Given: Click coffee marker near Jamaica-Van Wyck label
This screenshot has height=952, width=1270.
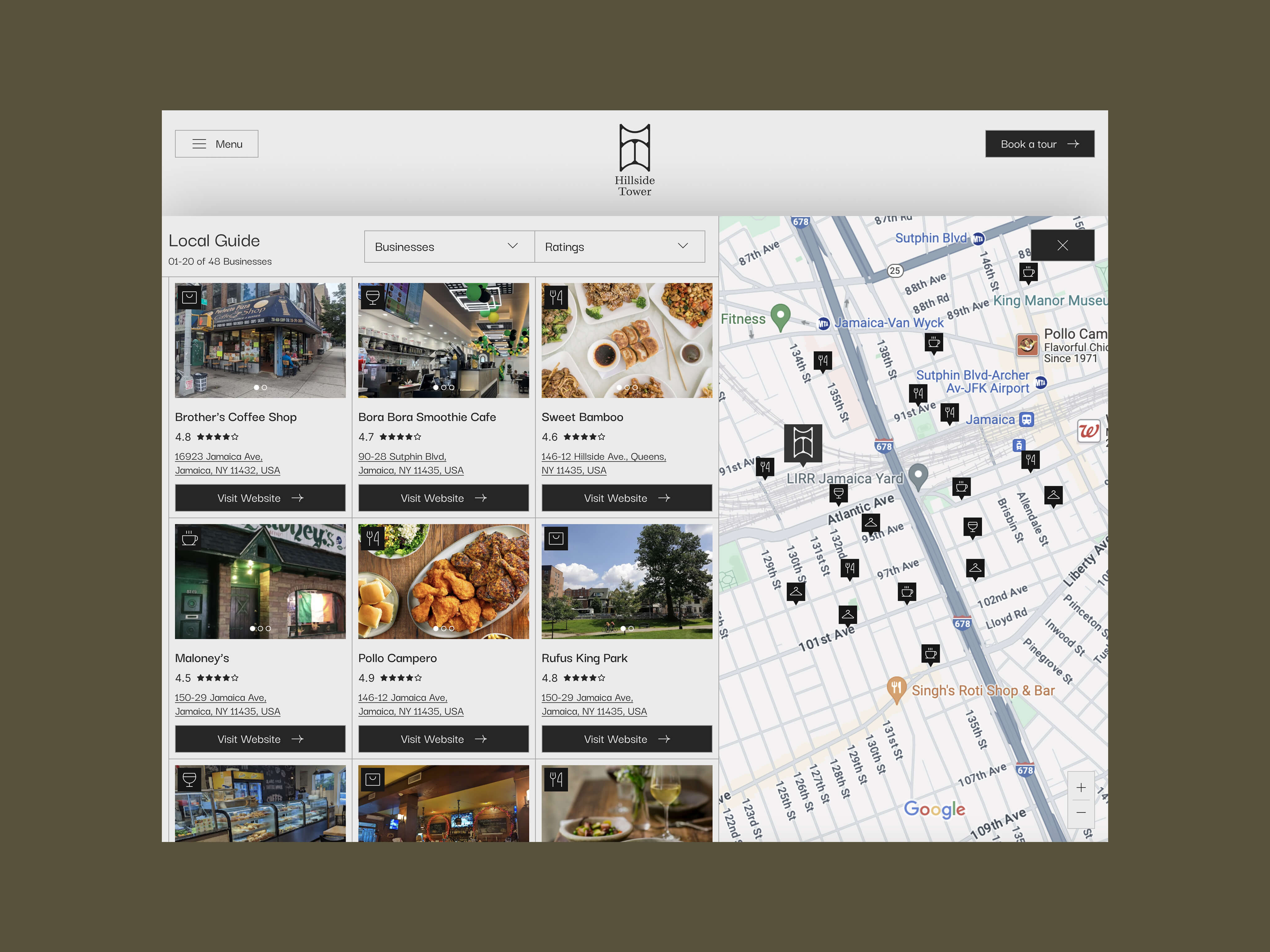Looking at the screenshot, I should click(934, 343).
